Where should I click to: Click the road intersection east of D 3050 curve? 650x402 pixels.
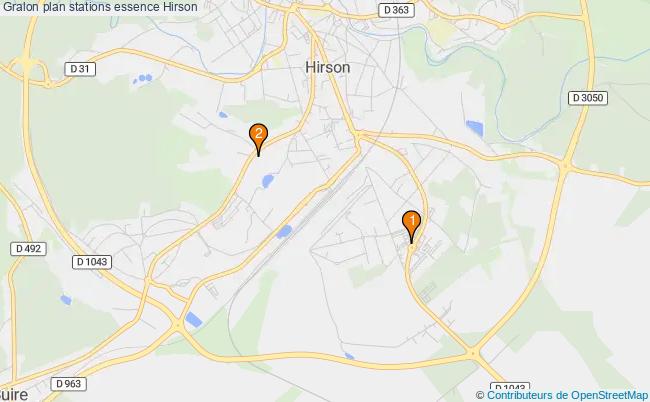[x=565, y=166]
